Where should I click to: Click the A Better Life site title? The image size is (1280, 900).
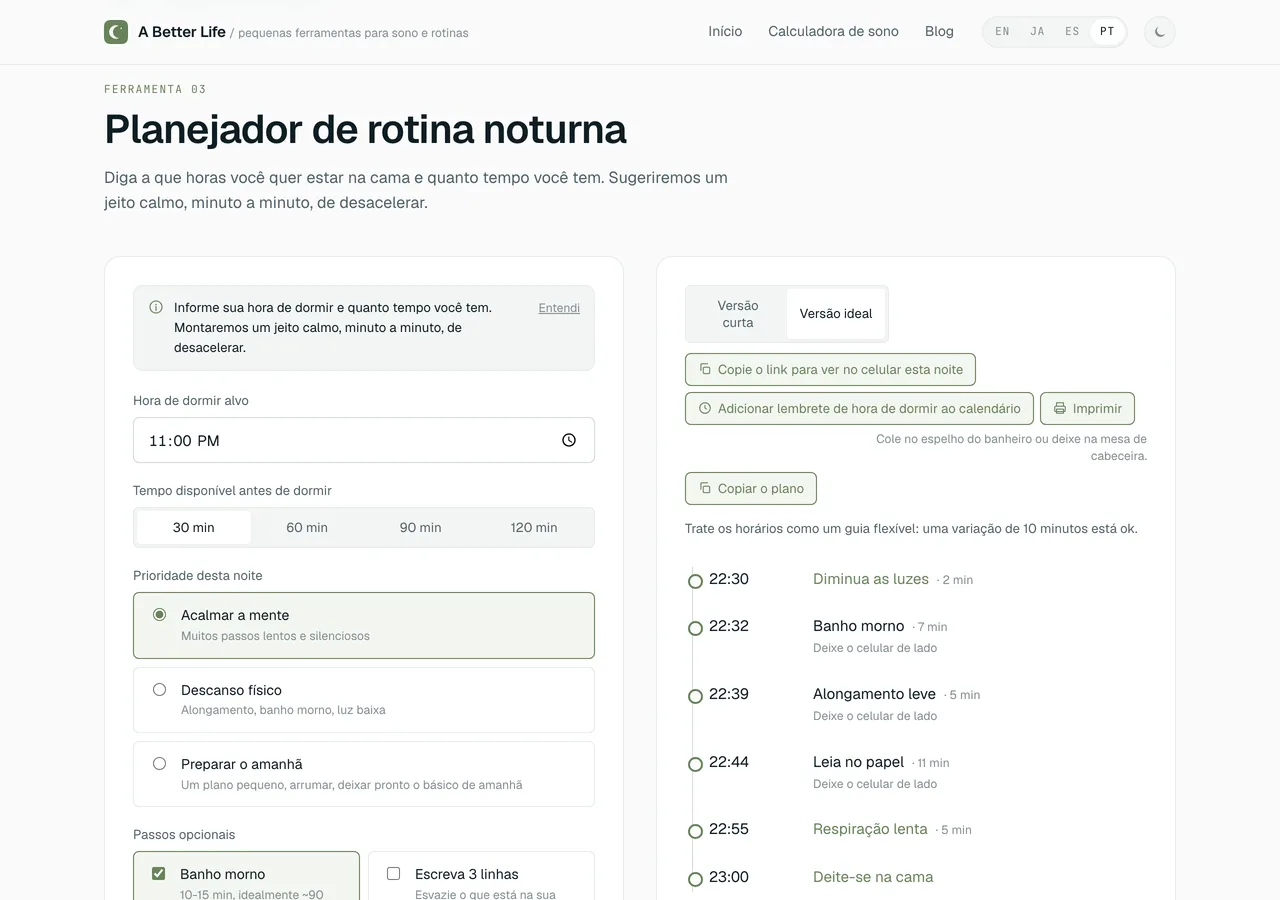pos(182,32)
